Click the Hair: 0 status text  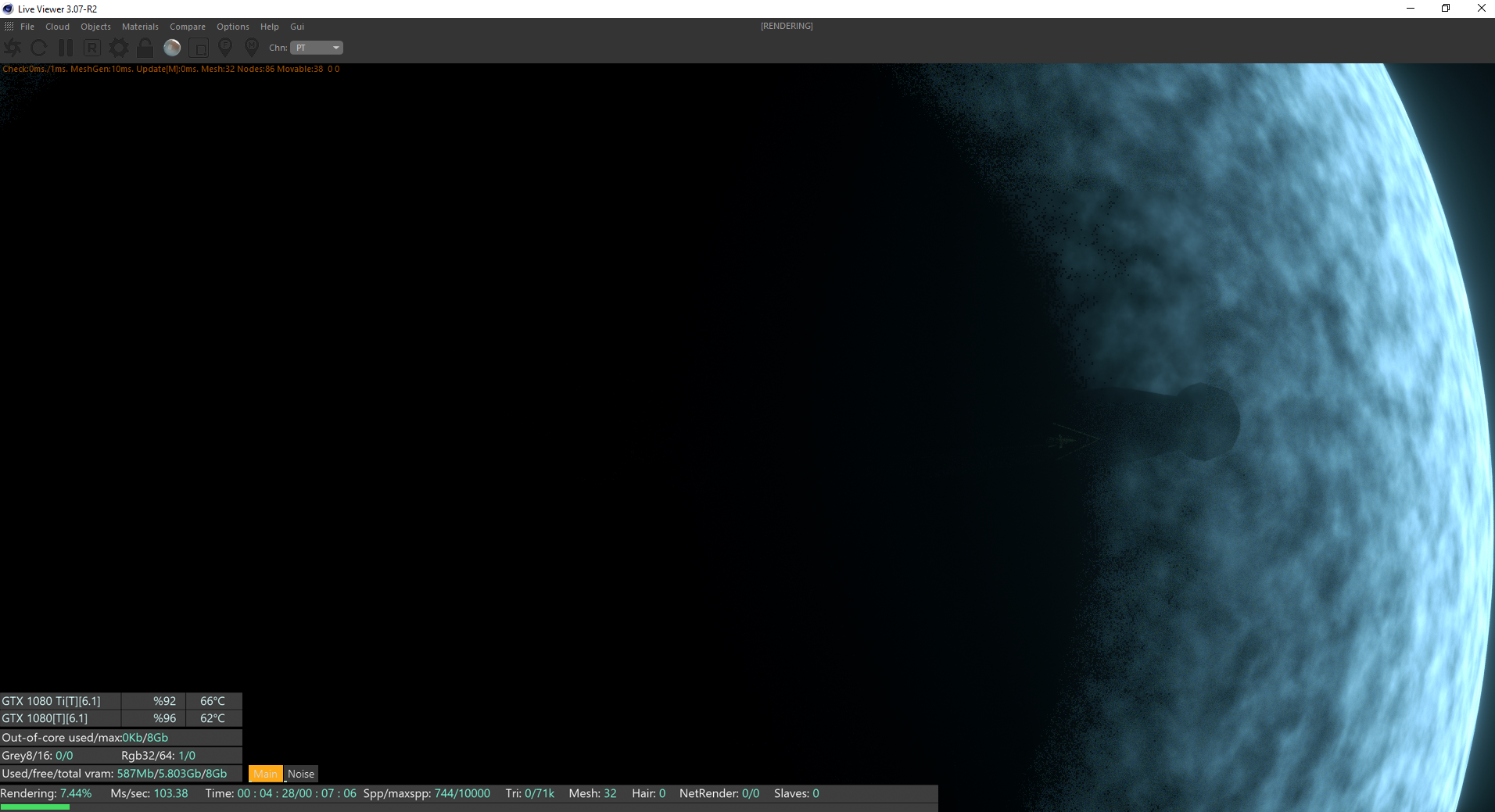click(649, 793)
